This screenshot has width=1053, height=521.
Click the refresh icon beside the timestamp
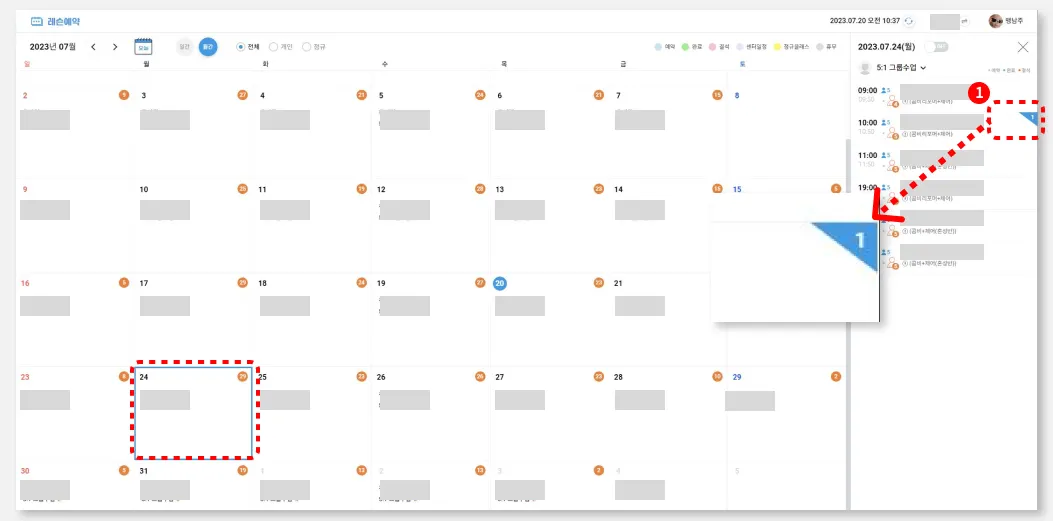click(x=908, y=21)
